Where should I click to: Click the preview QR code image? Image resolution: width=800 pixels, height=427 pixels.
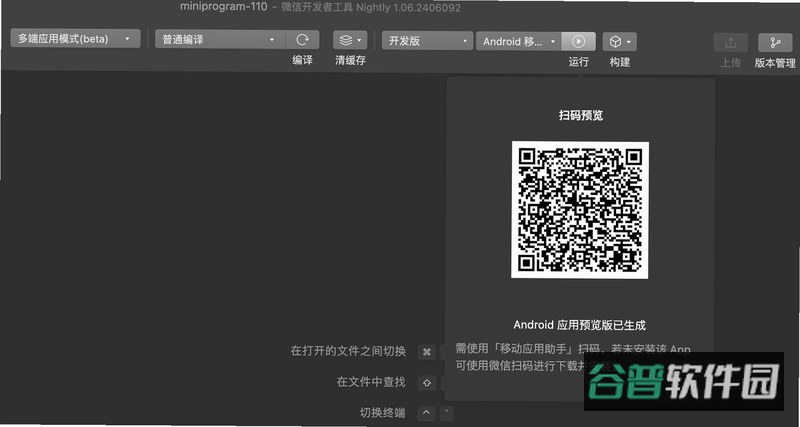click(x=580, y=210)
